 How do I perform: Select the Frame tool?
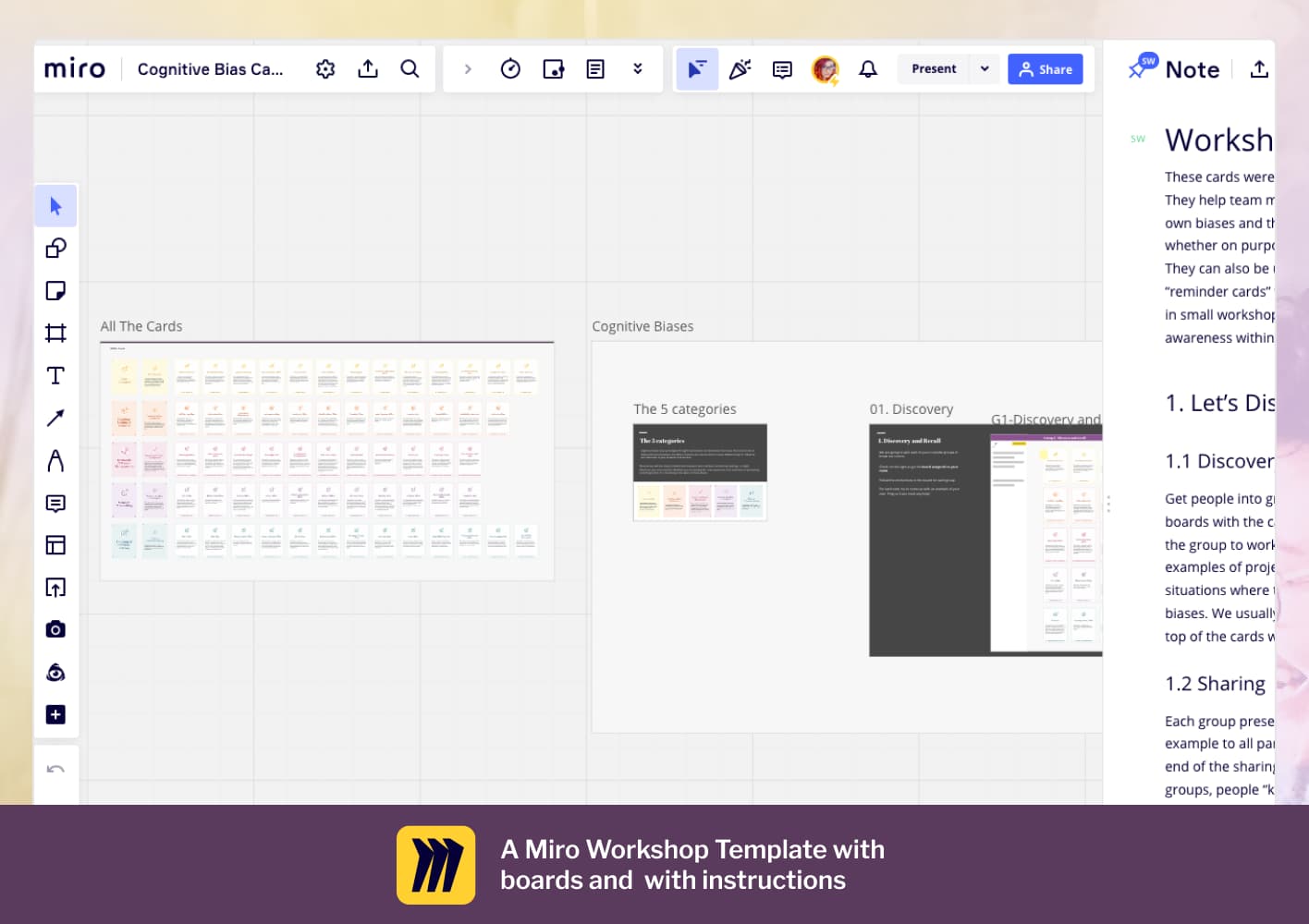[55, 334]
